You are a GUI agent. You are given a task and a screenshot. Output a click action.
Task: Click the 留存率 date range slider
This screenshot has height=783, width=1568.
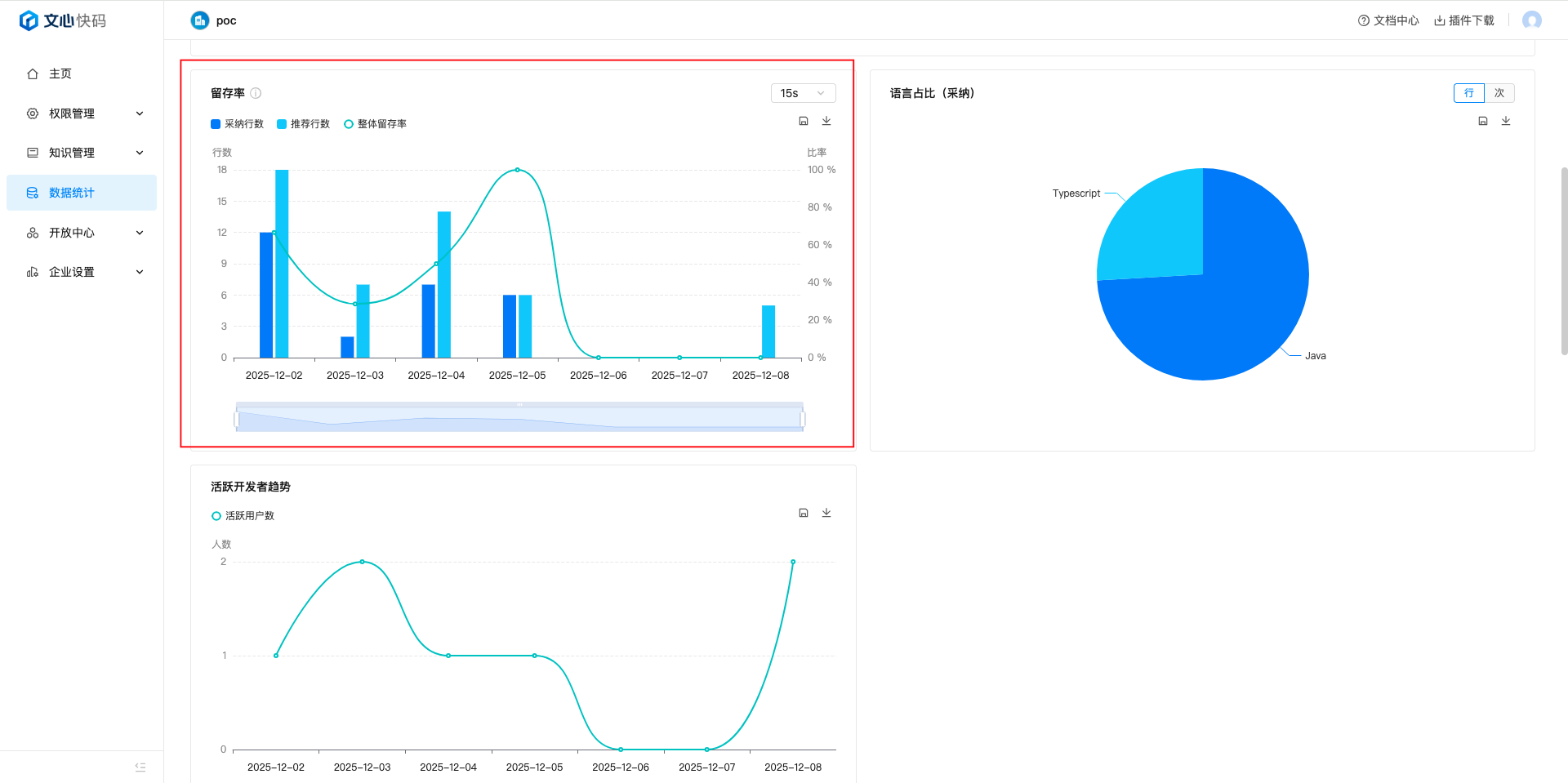pyautogui.click(x=519, y=419)
